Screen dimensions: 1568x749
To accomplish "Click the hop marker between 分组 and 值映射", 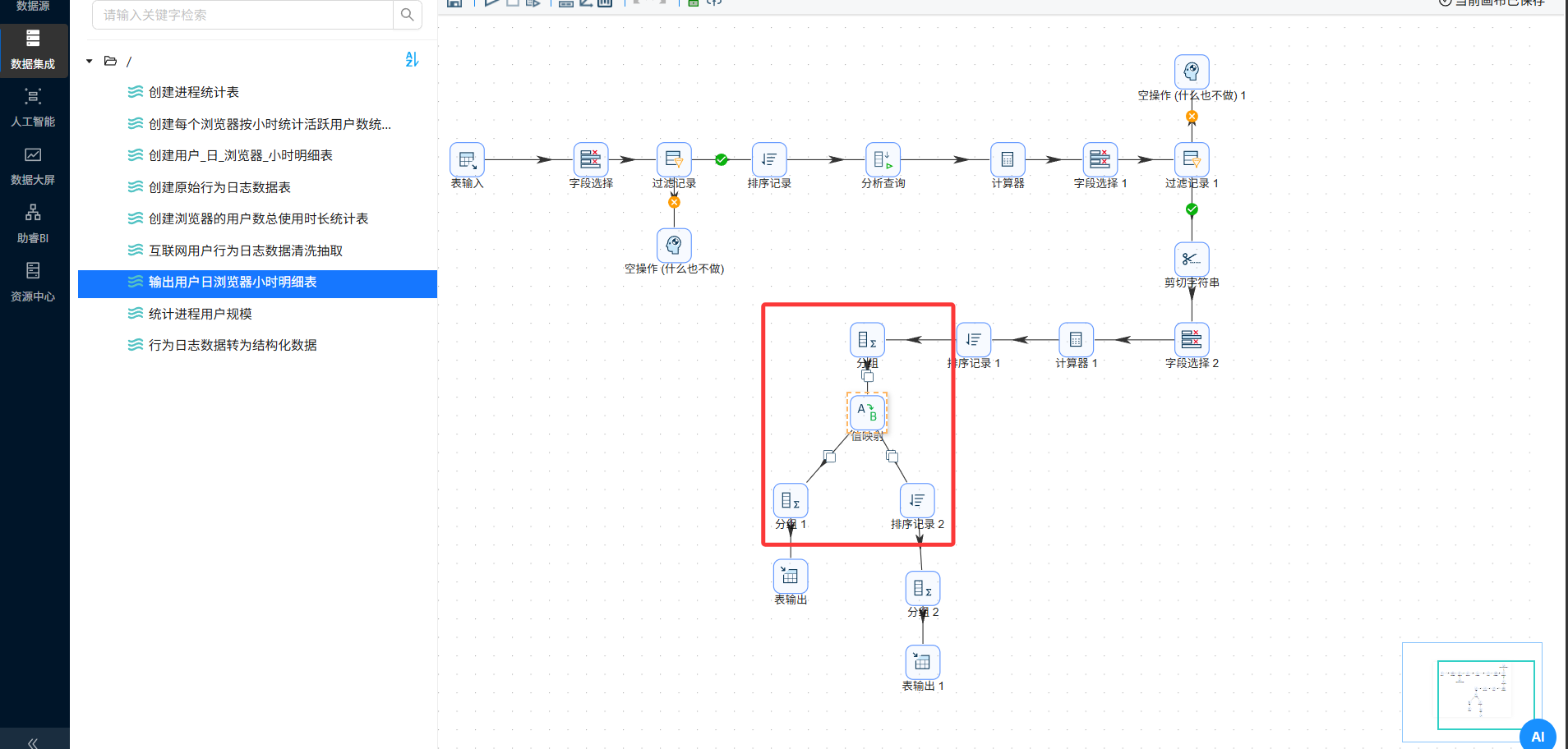I will pos(867,376).
